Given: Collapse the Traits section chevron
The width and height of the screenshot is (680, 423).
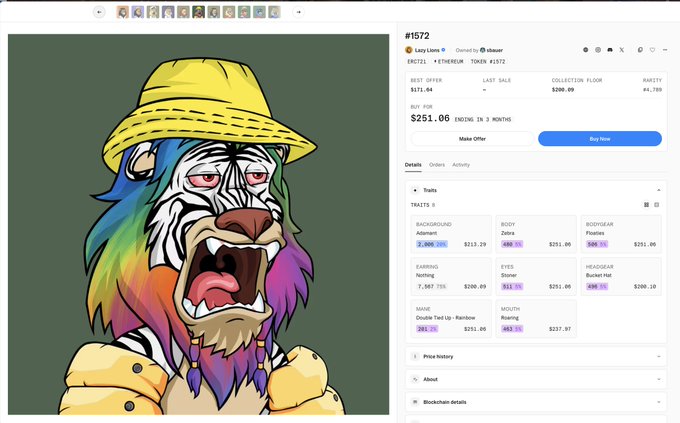Looking at the screenshot, I should (x=659, y=190).
